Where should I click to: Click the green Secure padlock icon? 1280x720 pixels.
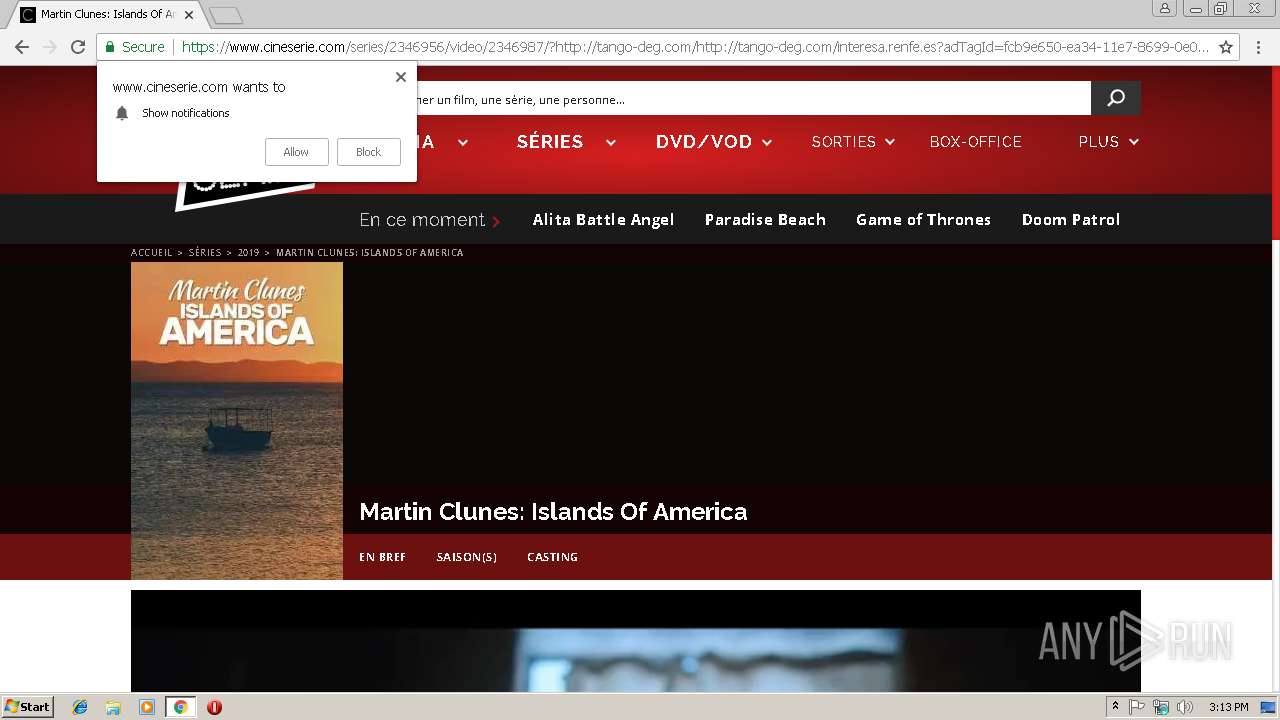pyautogui.click(x=110, y=47)
